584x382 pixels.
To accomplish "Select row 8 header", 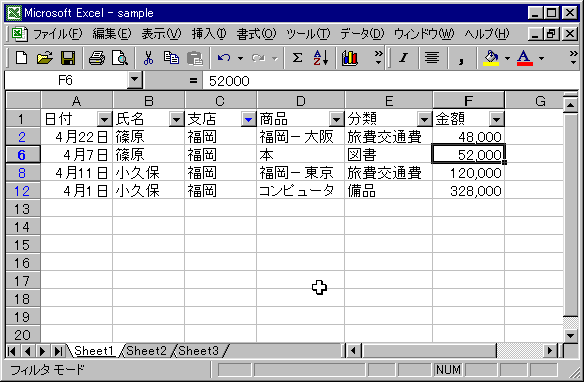I will pyautogui.click(x=23, y=173).
